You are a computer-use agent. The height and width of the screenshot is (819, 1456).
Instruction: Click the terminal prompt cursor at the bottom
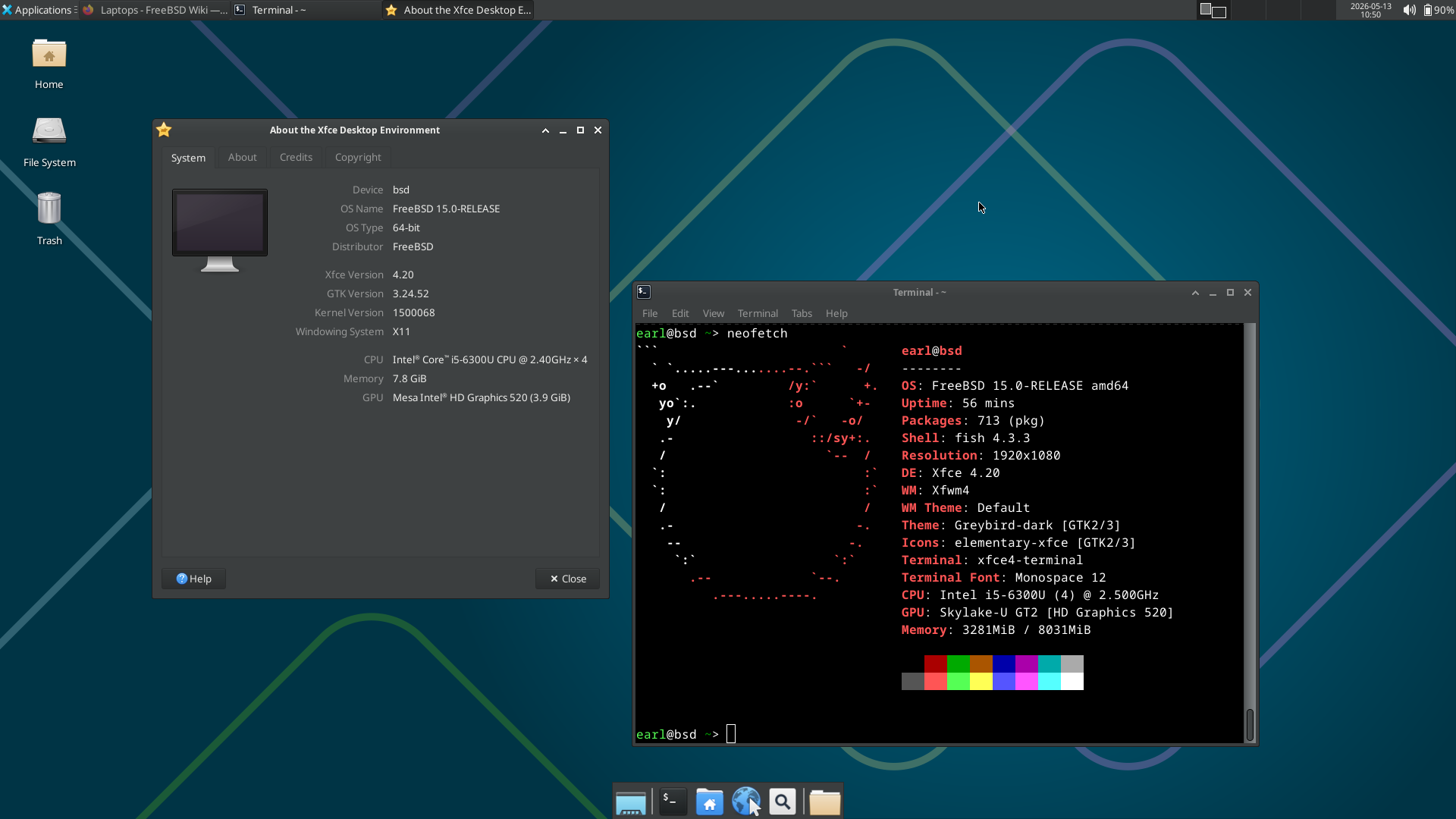coord(731,734)
